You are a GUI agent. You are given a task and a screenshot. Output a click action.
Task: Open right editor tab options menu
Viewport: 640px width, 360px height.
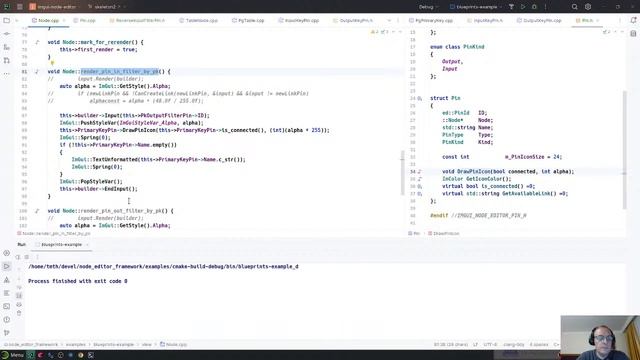[x=620, y=20]
